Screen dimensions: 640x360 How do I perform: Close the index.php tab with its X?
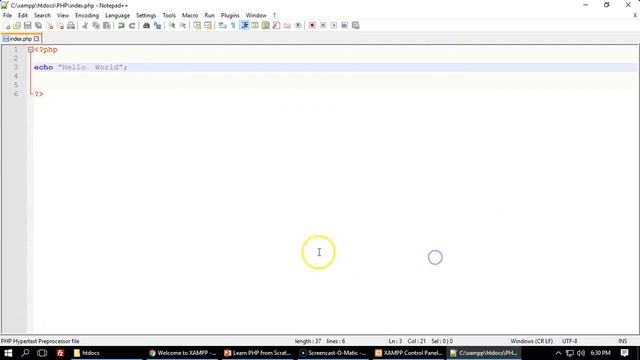(37, 39)
